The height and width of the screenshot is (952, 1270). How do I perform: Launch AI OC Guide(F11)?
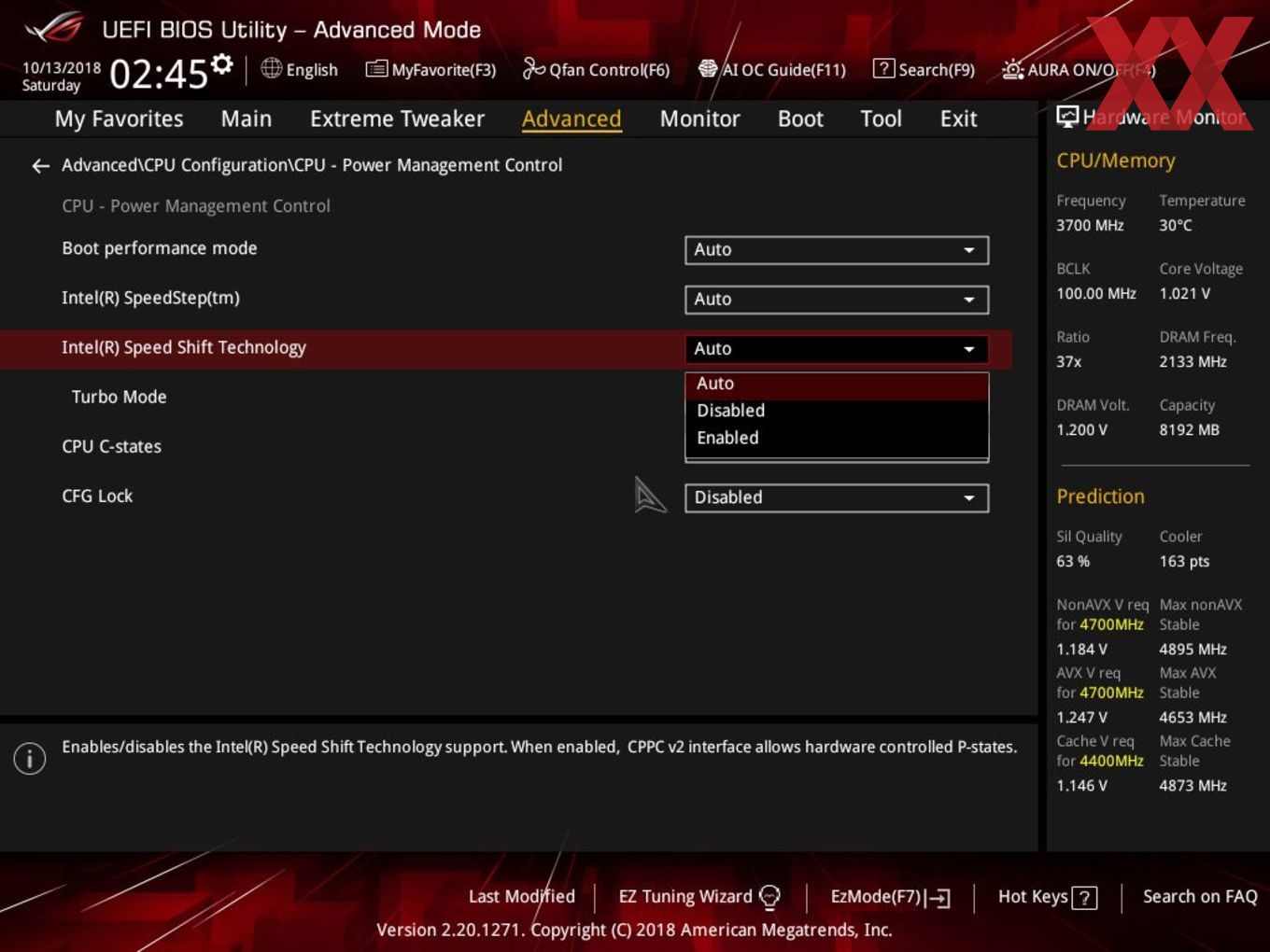[771, 69]
